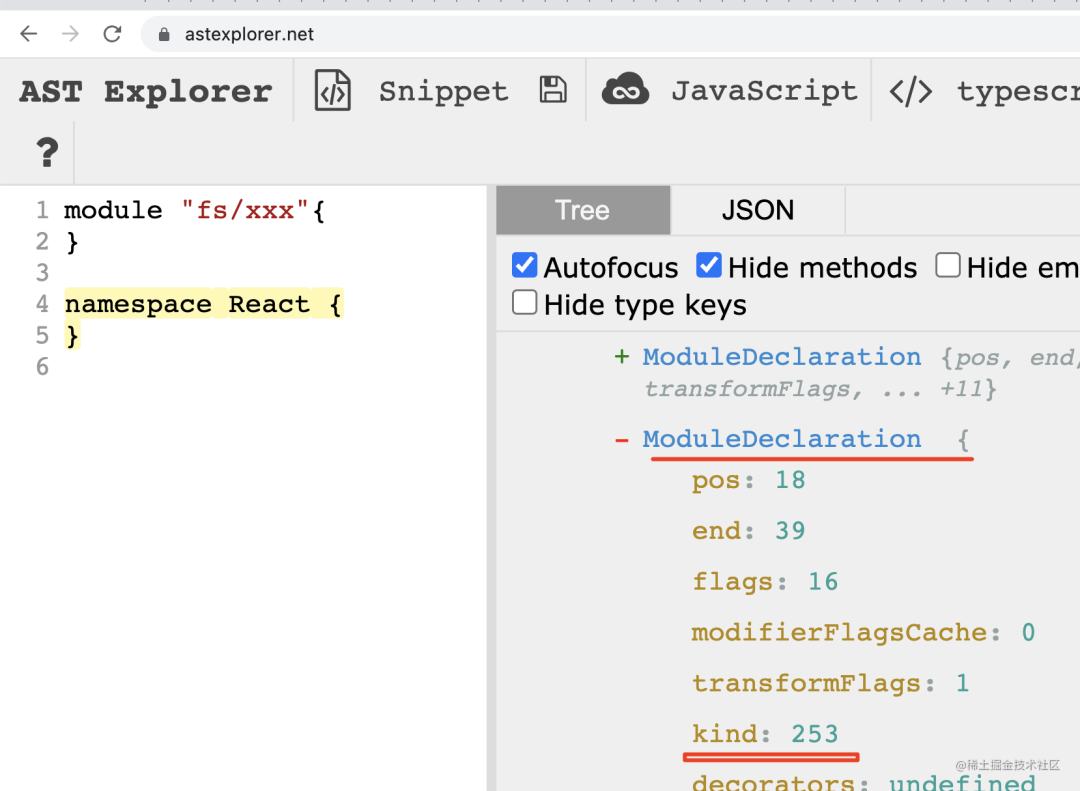Click the lock icon in the address bar
This screenshot has width=1080, height=791.
click(x=164, y=34)
